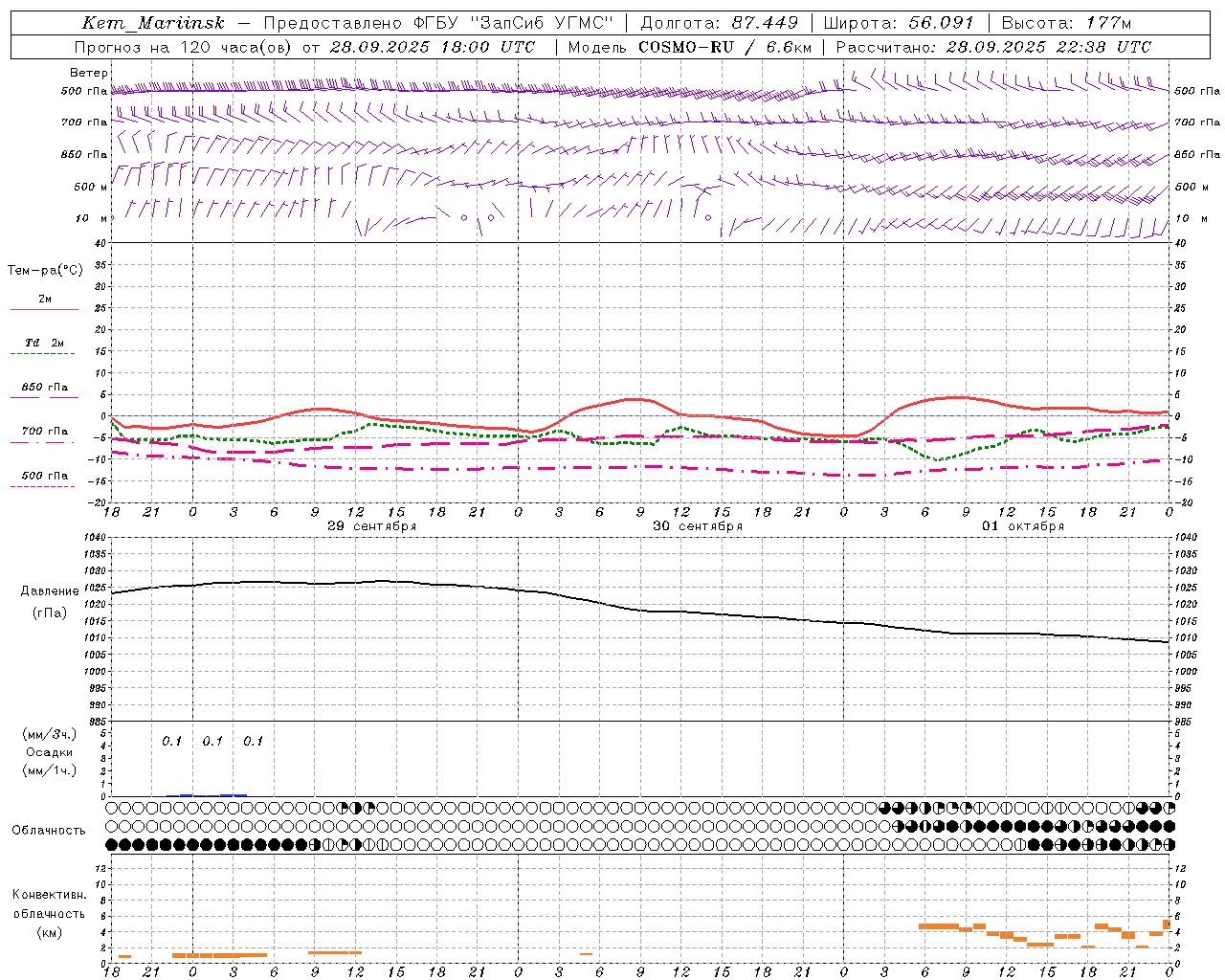The height and width of the screenshot is (980, 1225).
Task: Click the (км) unit label under облачность
Action: (x=50, y=932)
